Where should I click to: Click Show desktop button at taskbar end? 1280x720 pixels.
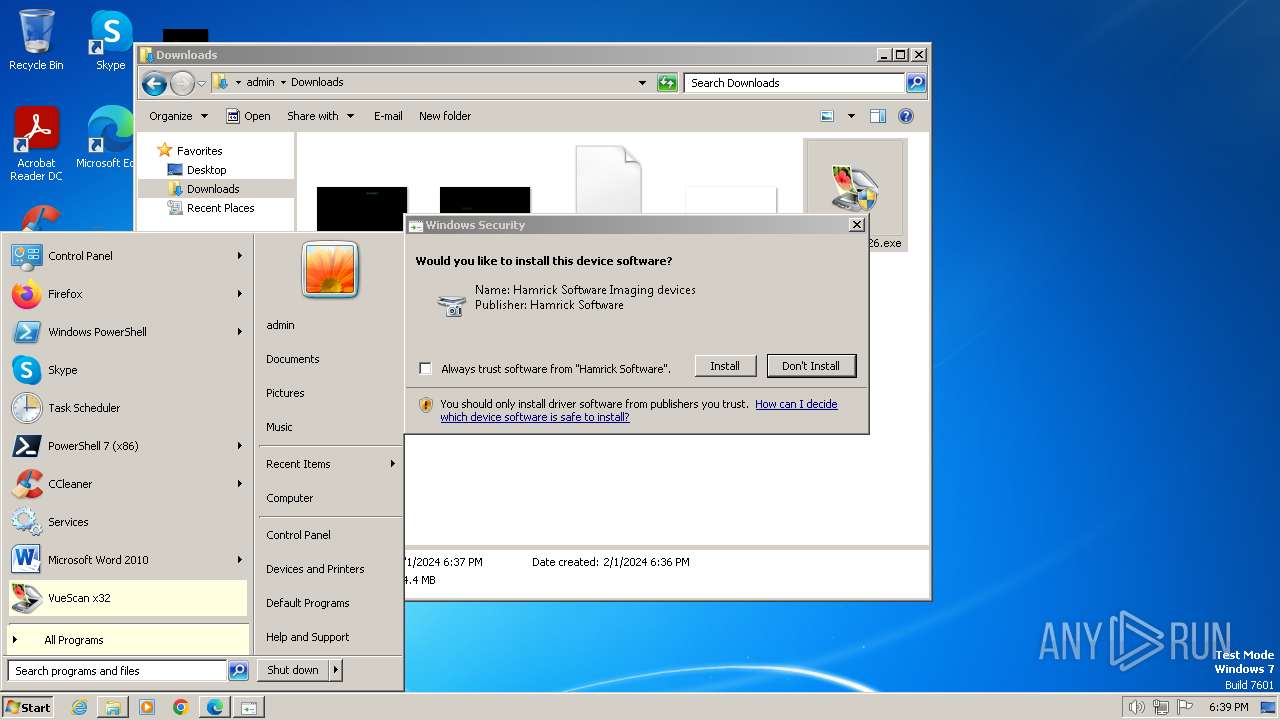[1269, 707]
